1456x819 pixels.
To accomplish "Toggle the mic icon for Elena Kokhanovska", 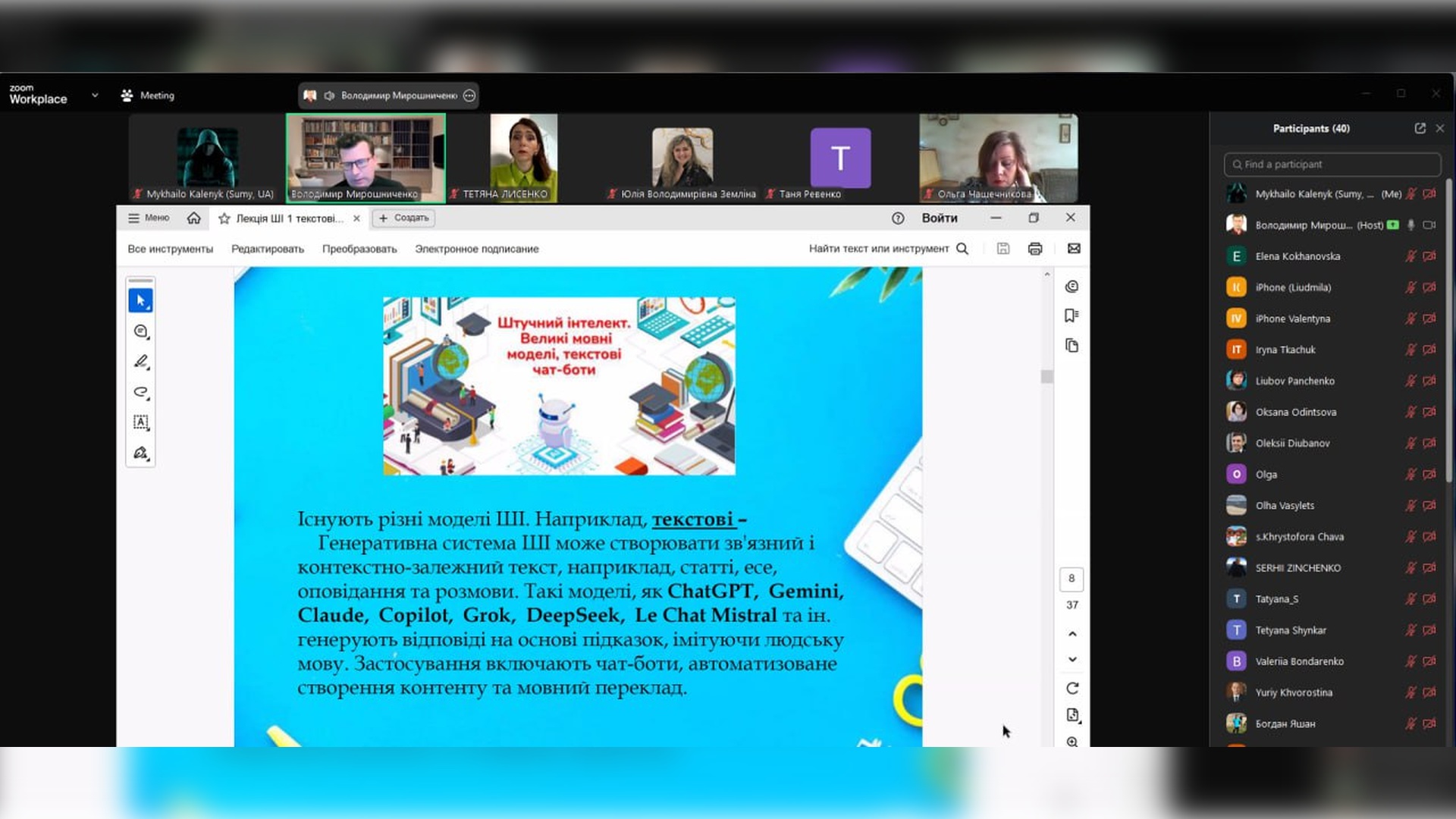I will pos(1410,256).
